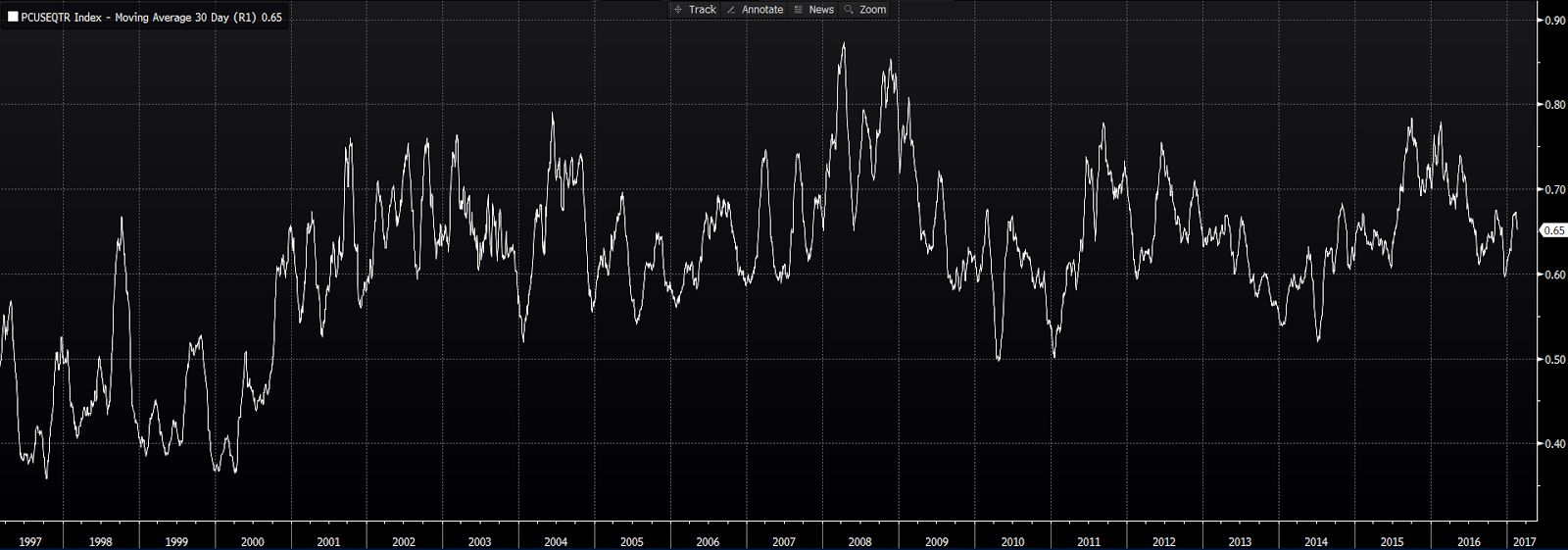Click the 2004 x-axis label
The image size is (1568, 550).
[x=556, y=541]
